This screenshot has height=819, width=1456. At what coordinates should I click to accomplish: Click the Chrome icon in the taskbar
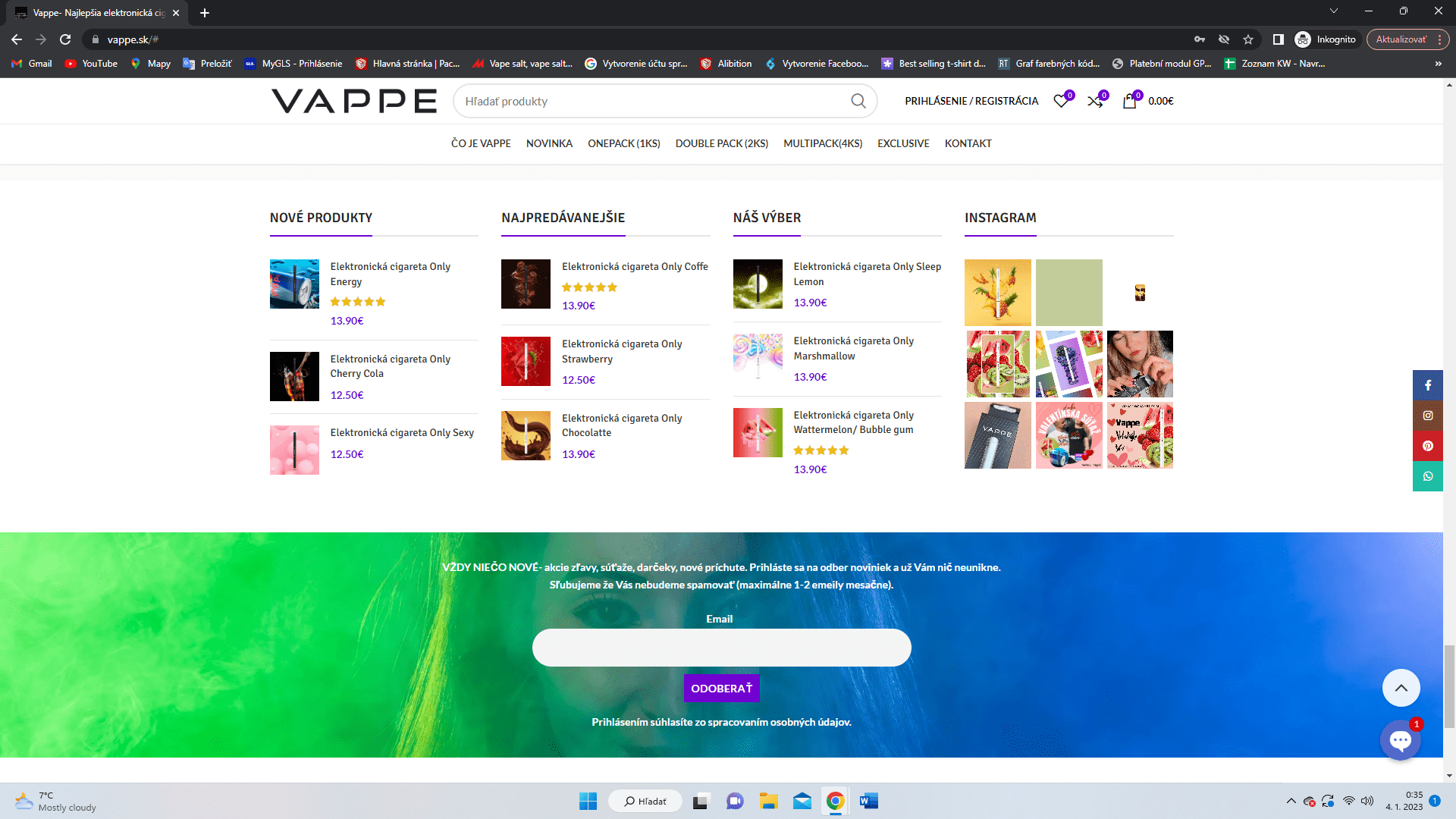[835, 801]
